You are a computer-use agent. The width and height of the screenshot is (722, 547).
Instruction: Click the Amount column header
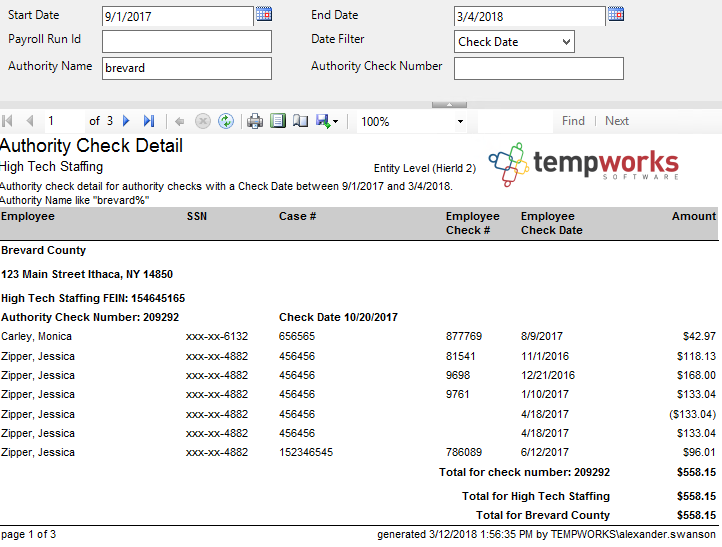pos(694,216)
